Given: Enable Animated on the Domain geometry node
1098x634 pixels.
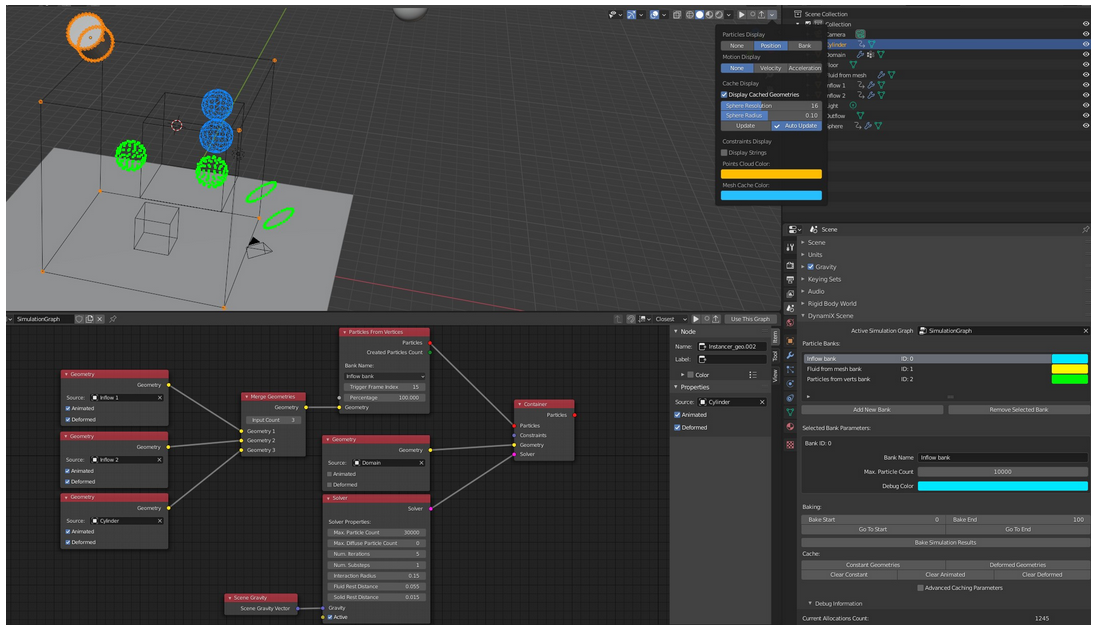Looking at the screenshot, I should tap(329, 474).
